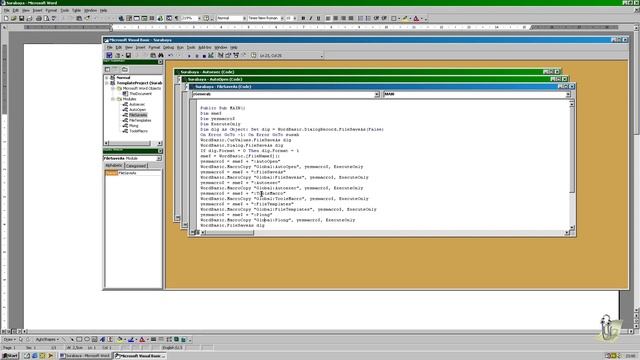Click the Break pause icon in VB toolbar
The width and height of the screenshot is (640, 360).
197,56
